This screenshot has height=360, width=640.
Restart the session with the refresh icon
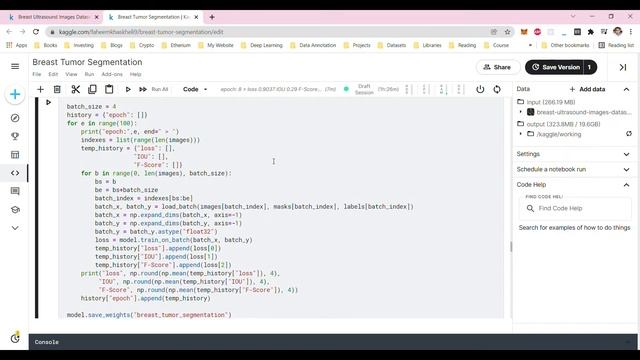click(x=497, y=89)
